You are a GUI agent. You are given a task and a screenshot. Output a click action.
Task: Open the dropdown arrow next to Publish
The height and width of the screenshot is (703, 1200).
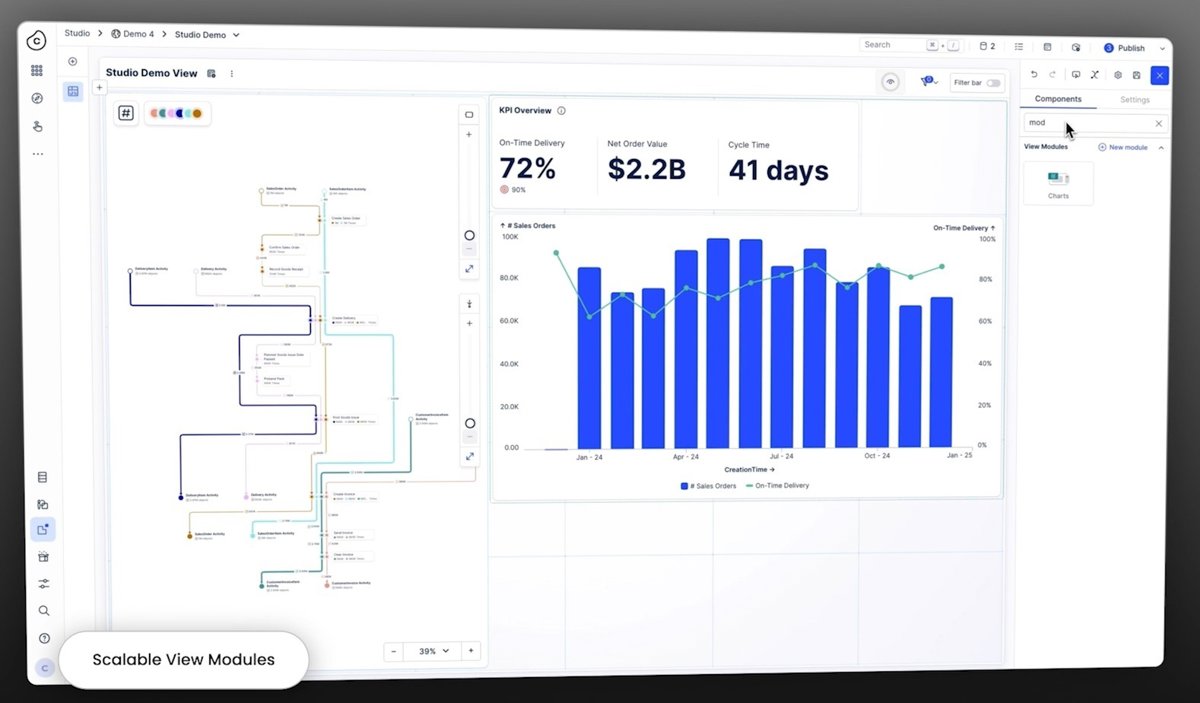coord(1161,48)
